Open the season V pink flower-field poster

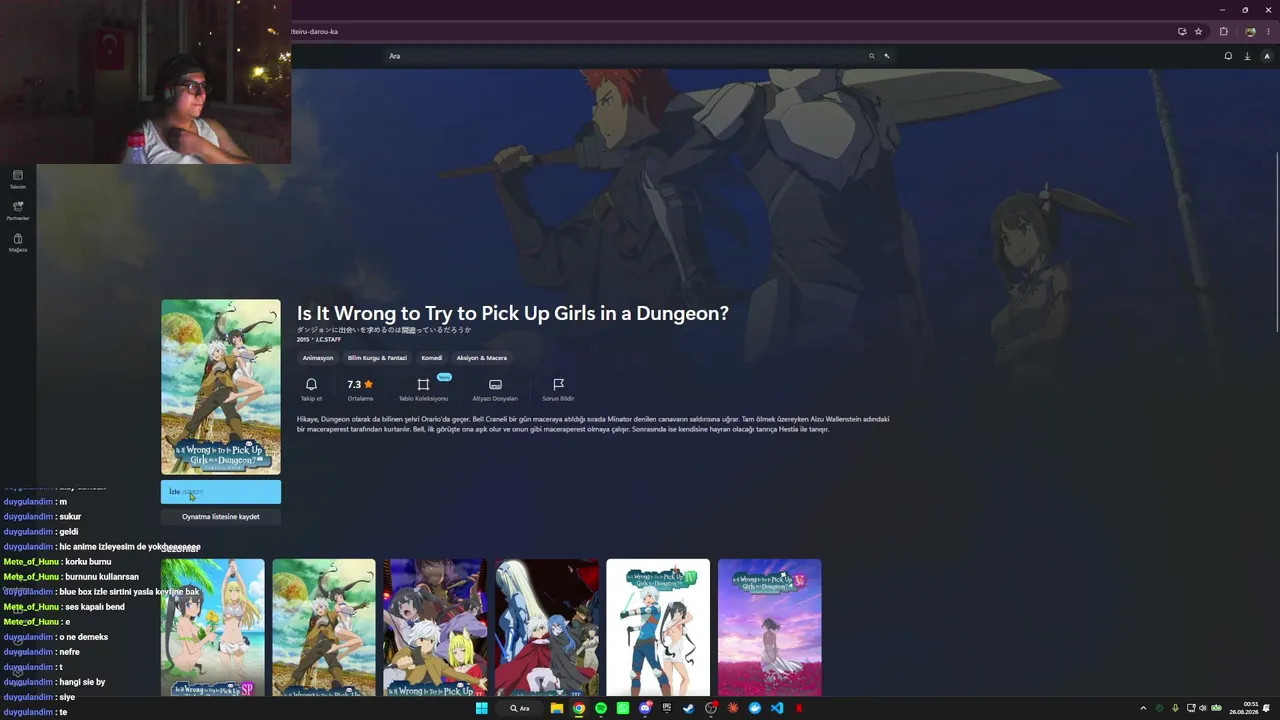click(769, 627)
